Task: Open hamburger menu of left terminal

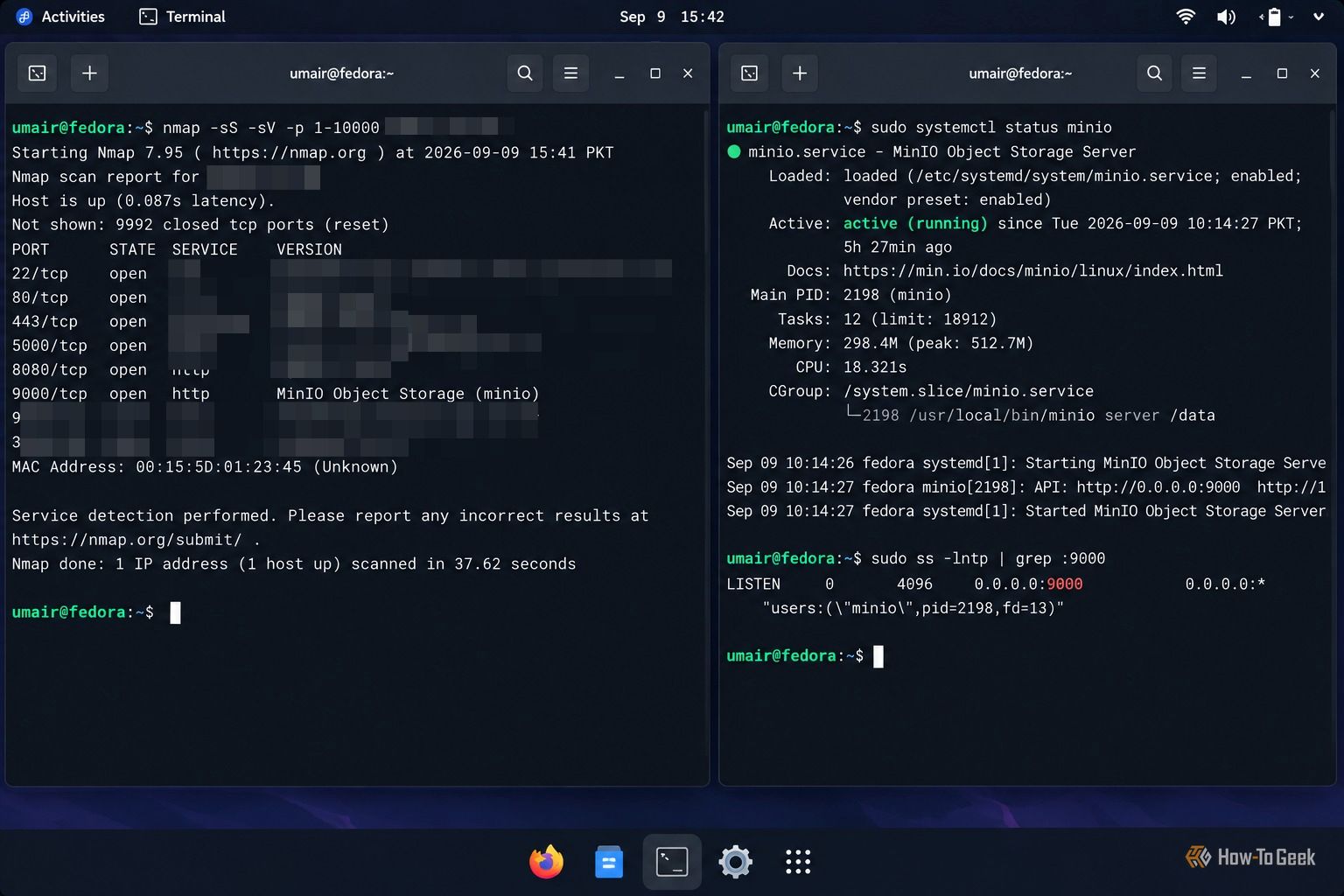Action: tap(570, 73)
